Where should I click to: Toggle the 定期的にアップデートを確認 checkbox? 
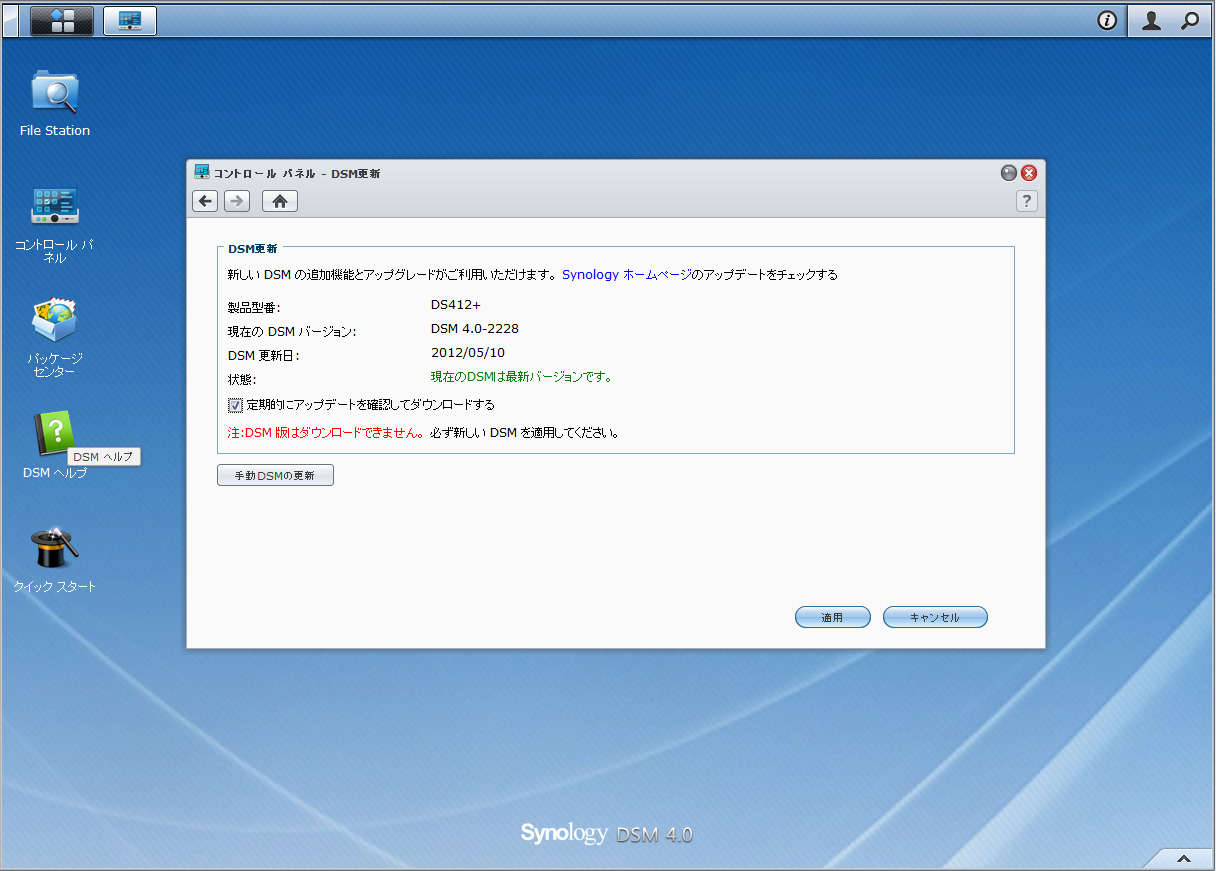pos(235,405)
